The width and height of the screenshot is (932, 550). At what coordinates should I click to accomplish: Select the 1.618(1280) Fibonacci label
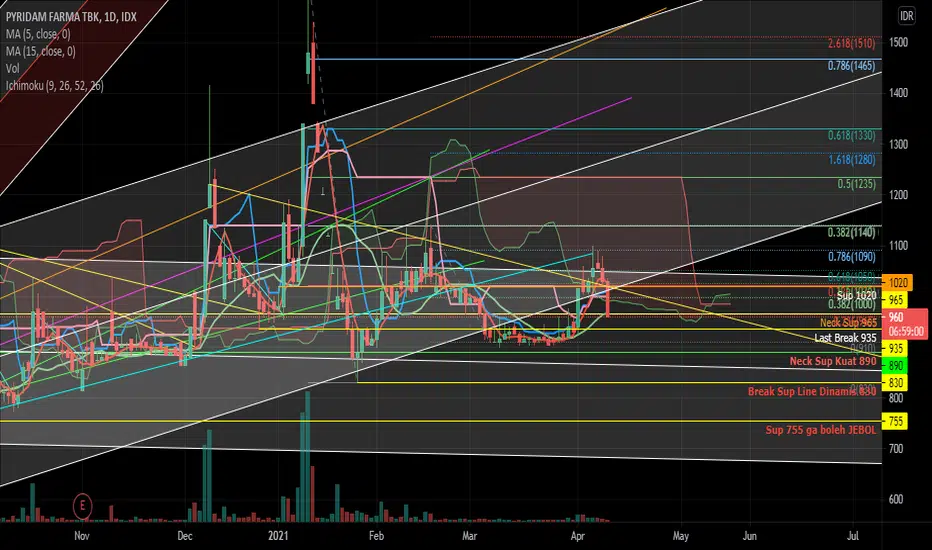[x=851, y=160]
